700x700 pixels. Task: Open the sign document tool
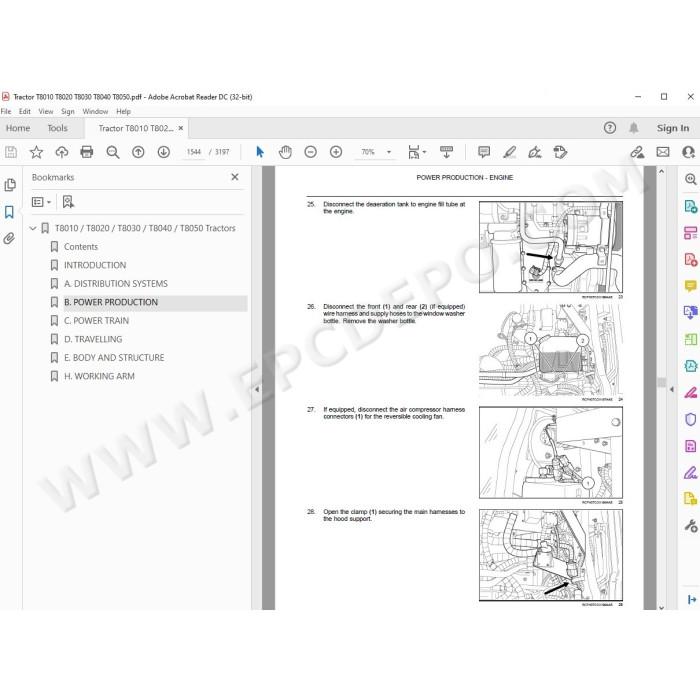535,152
